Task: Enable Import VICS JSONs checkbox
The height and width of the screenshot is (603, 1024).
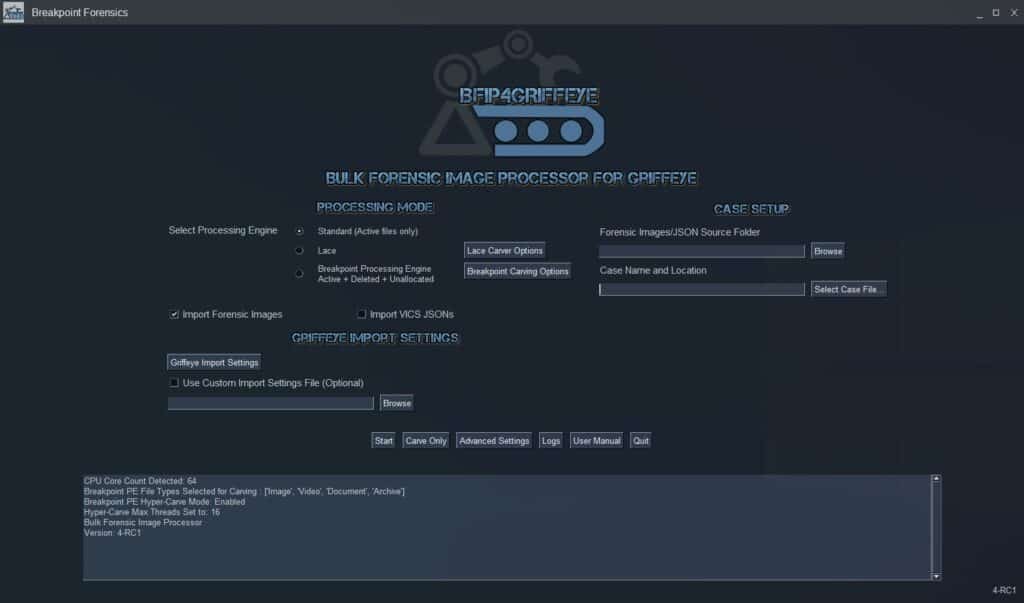Action: coord(362,314)
